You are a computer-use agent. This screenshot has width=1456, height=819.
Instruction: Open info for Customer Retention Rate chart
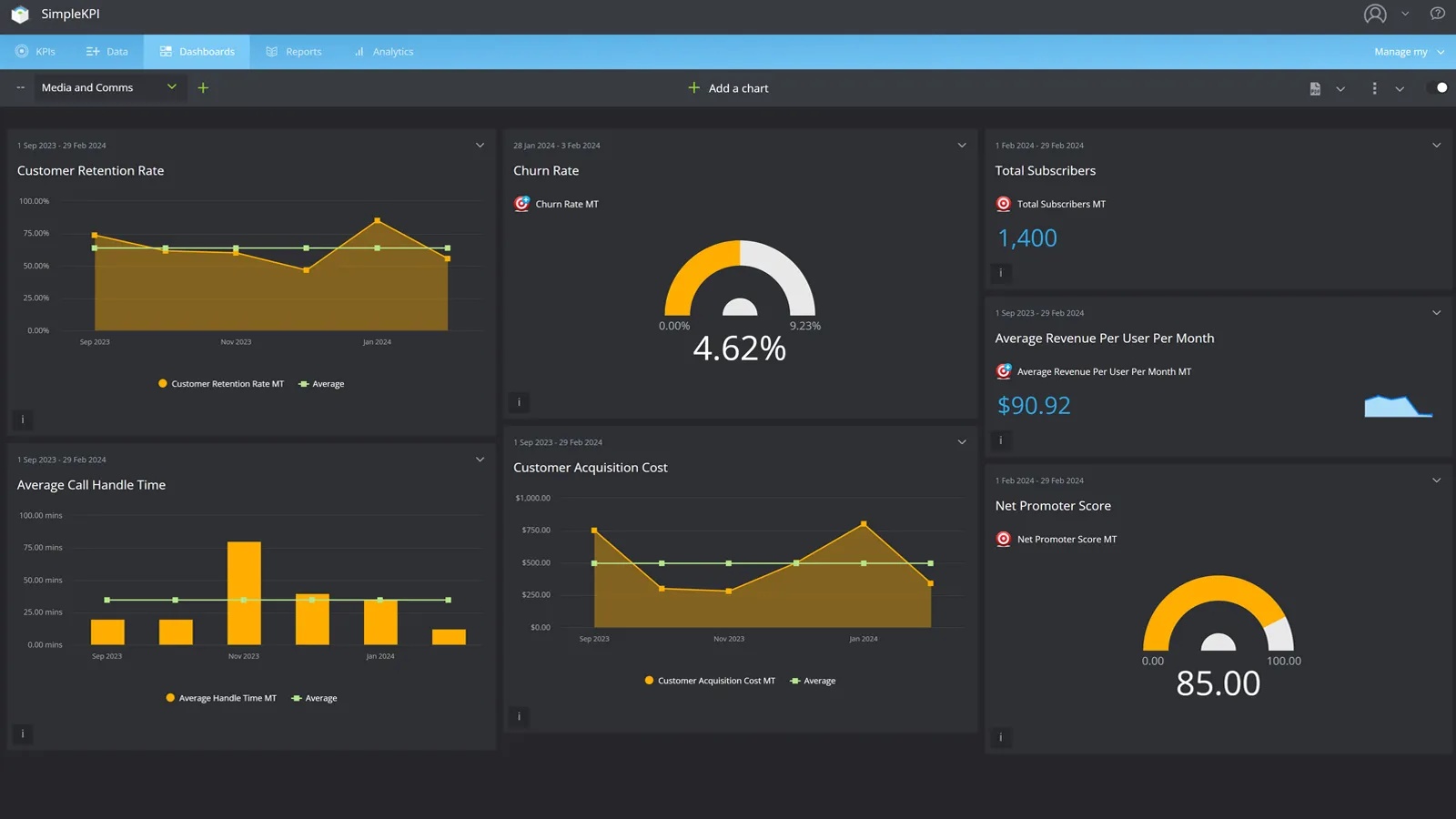[23, 420]
